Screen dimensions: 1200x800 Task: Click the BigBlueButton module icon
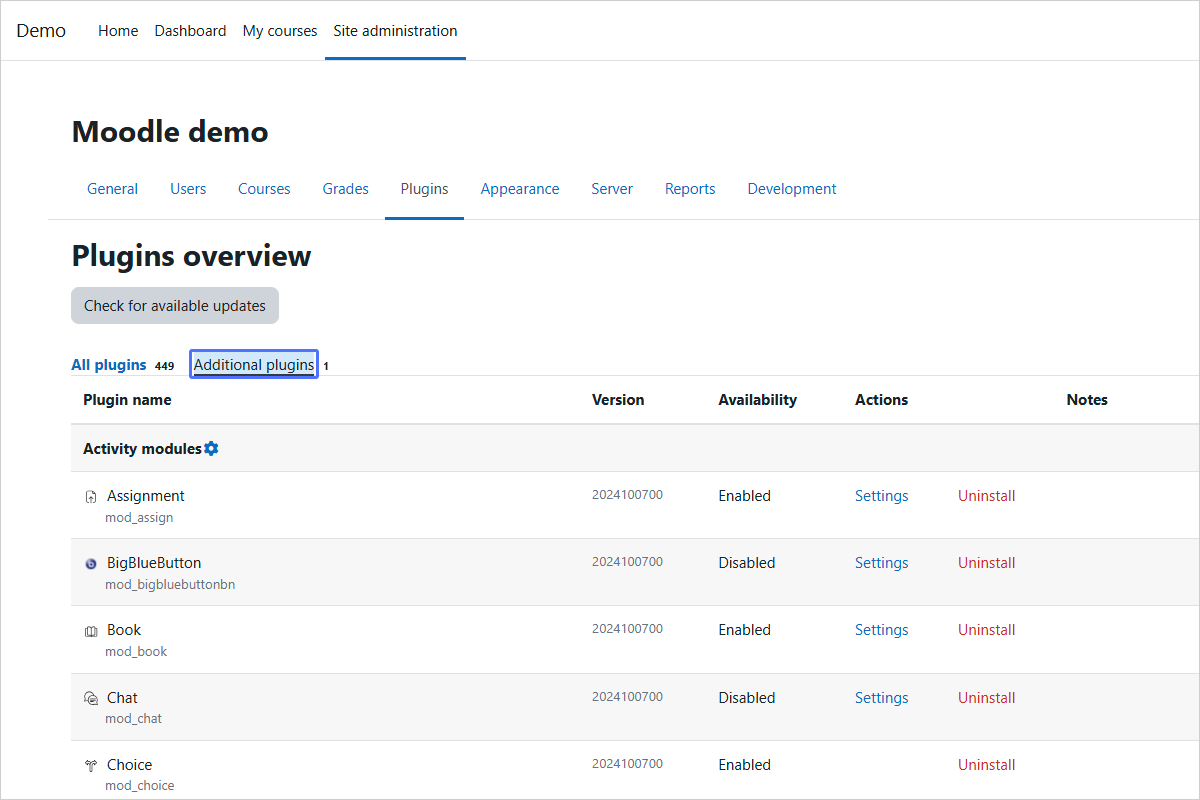91,564
